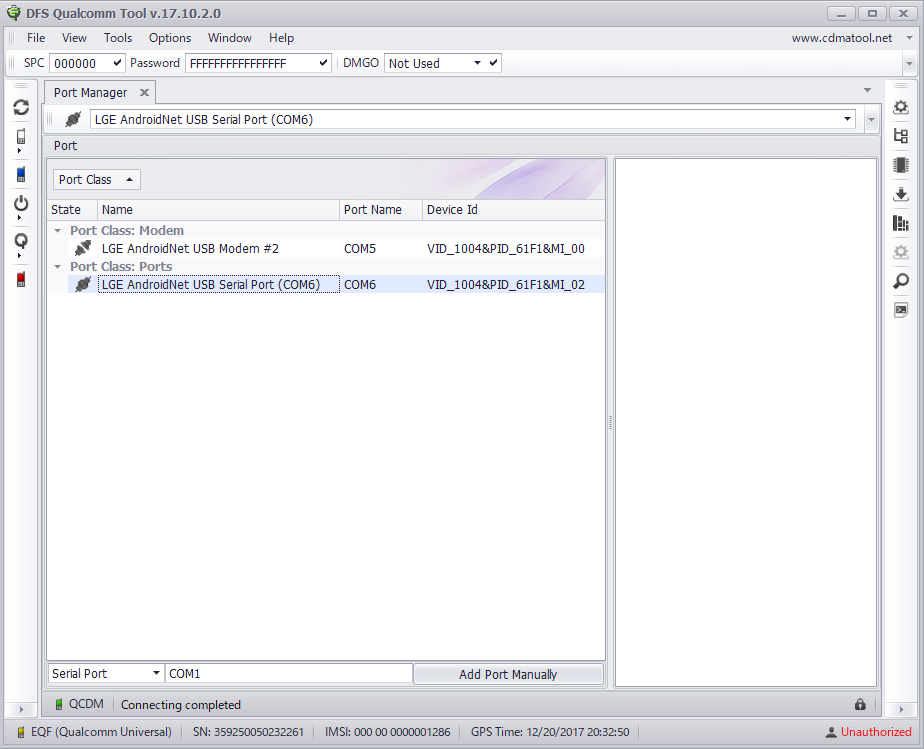The height and width of the screenshot is (749, 924).
Task: Open the Serial Port type dropdown
Action: 156,673
